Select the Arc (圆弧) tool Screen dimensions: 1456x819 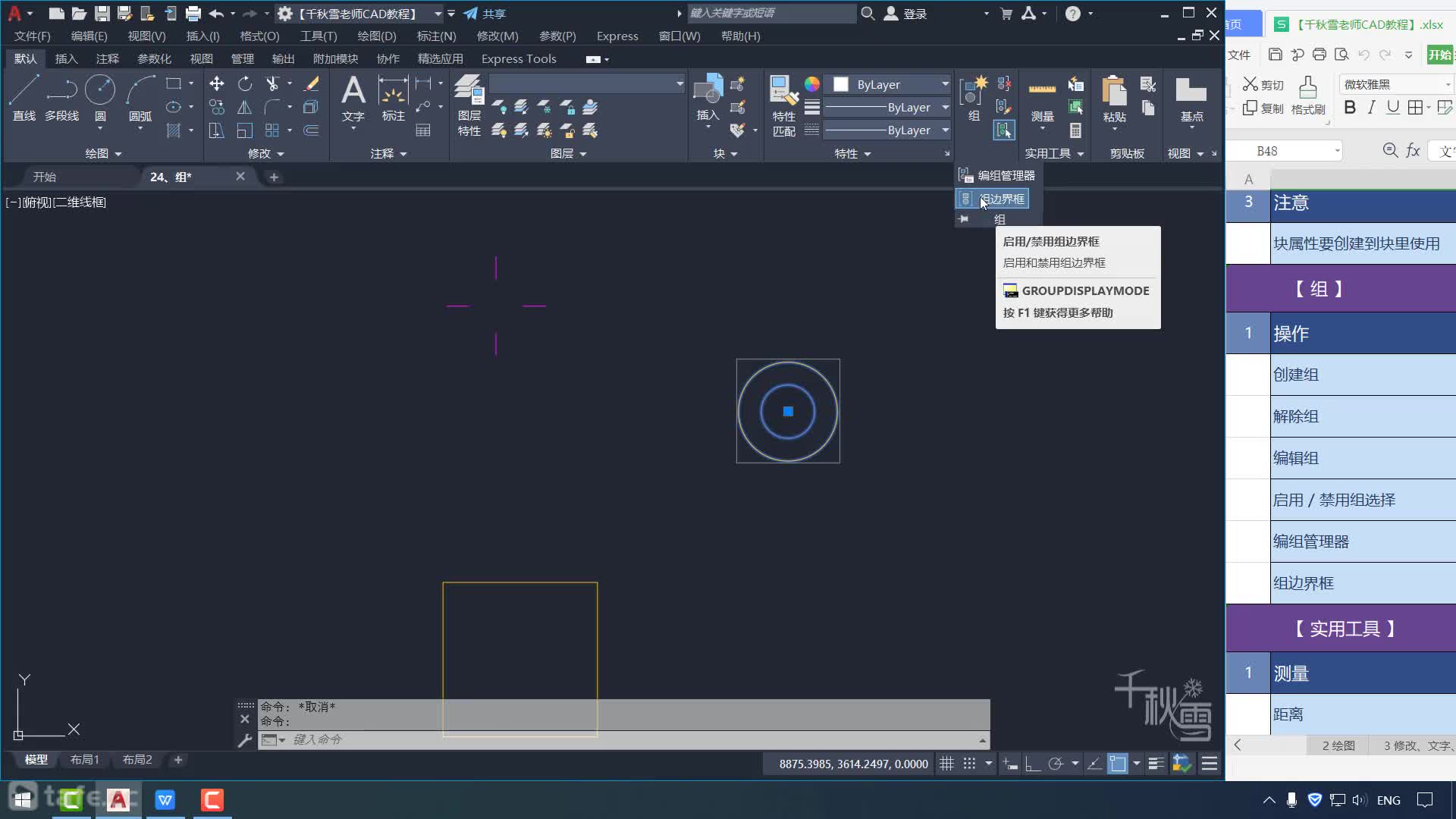140,98
